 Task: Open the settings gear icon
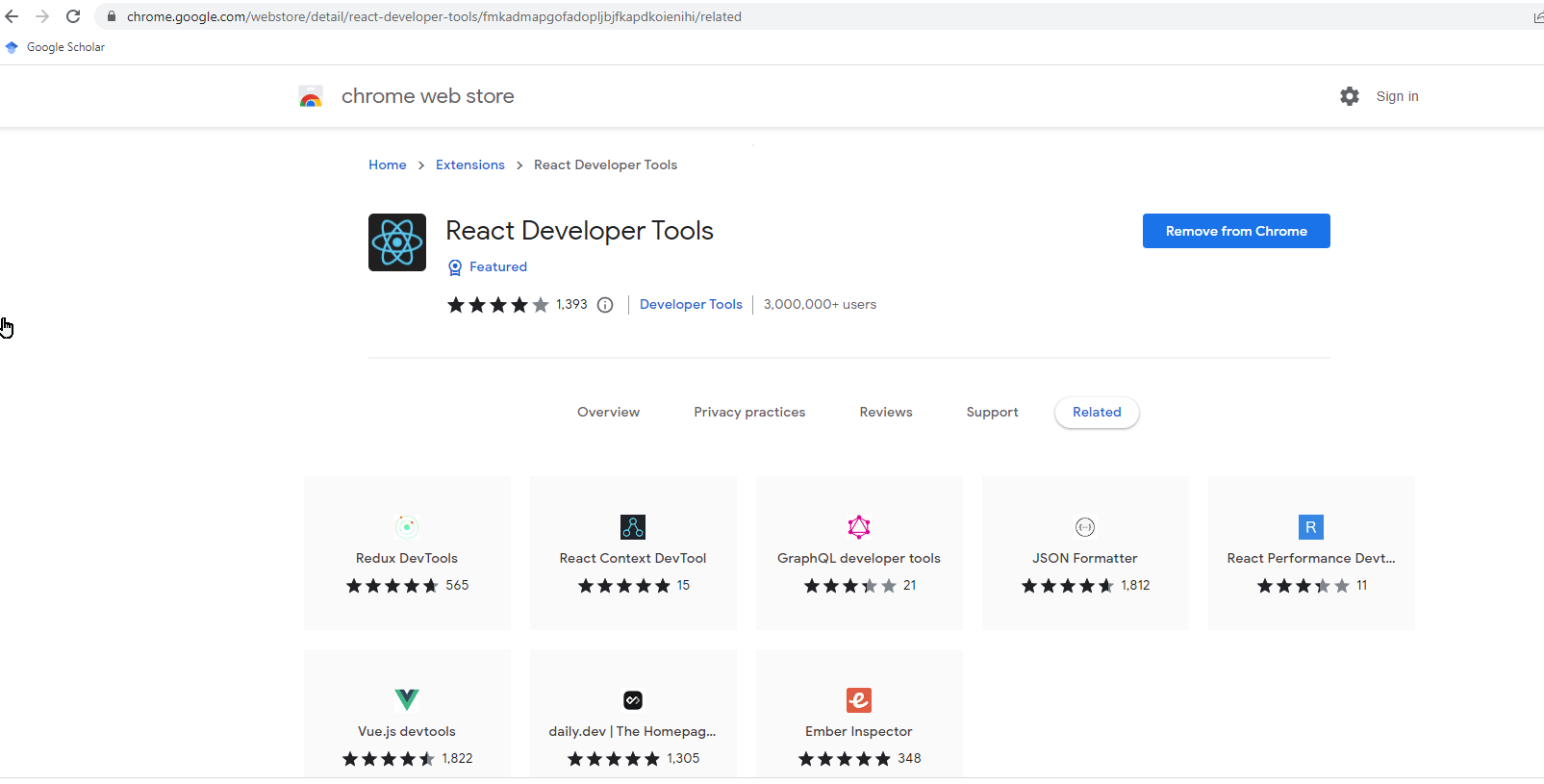click(1350, 96)
